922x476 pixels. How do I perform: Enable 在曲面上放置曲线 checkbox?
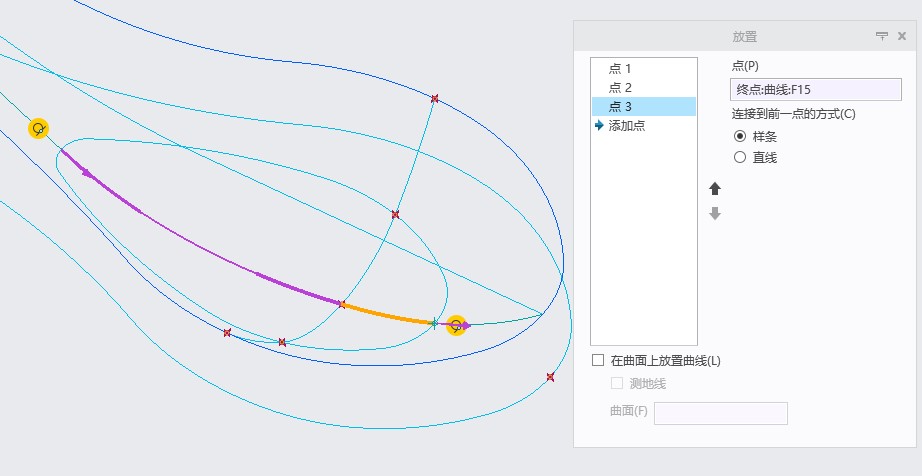click(x=598, y=360)
